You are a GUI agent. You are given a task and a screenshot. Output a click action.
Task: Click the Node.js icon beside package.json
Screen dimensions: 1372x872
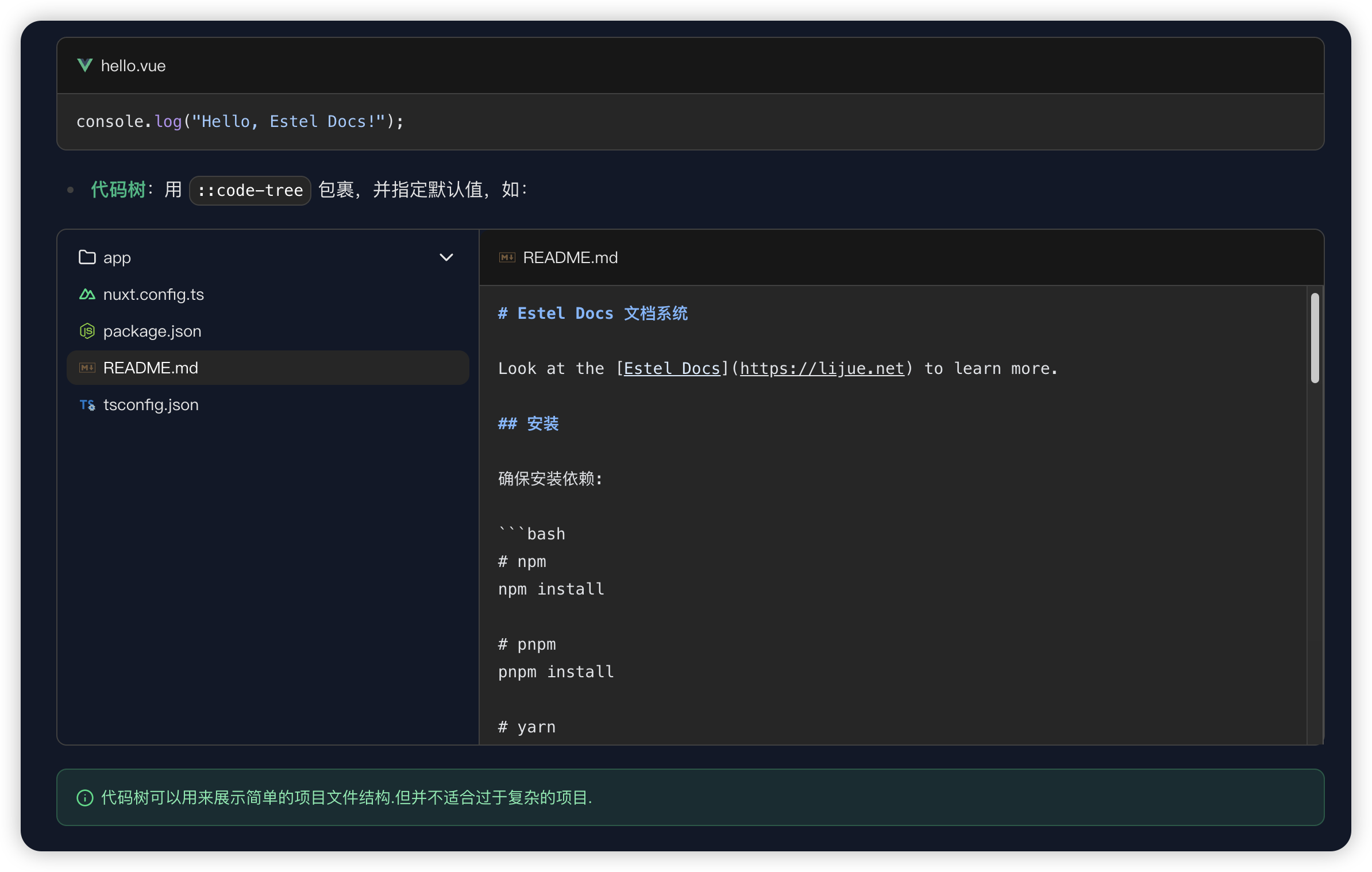[x=87, y=331]
